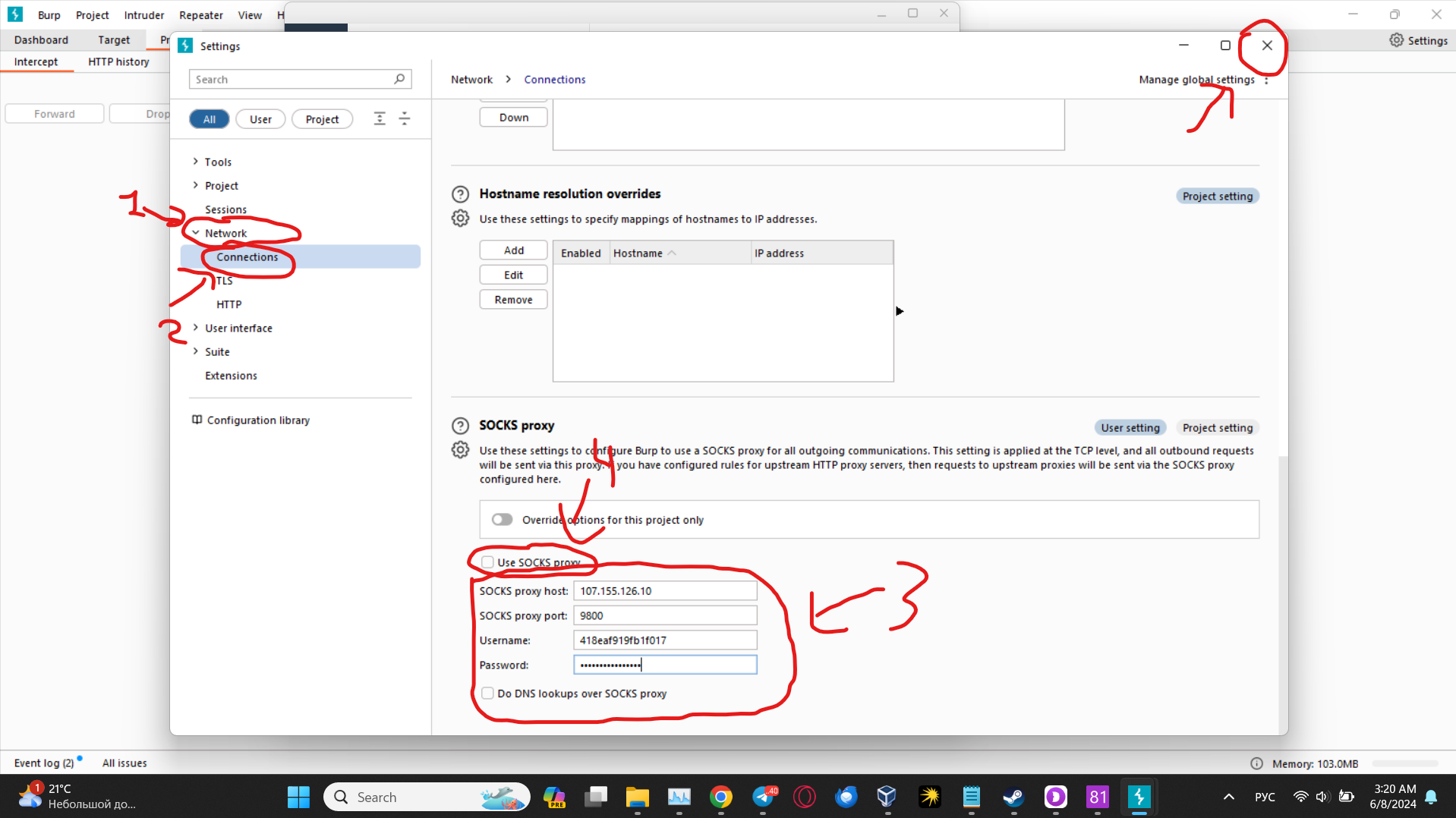Expand the Suite tree node
Viewport: 1456px width, 818px height.
pos(196,351)
